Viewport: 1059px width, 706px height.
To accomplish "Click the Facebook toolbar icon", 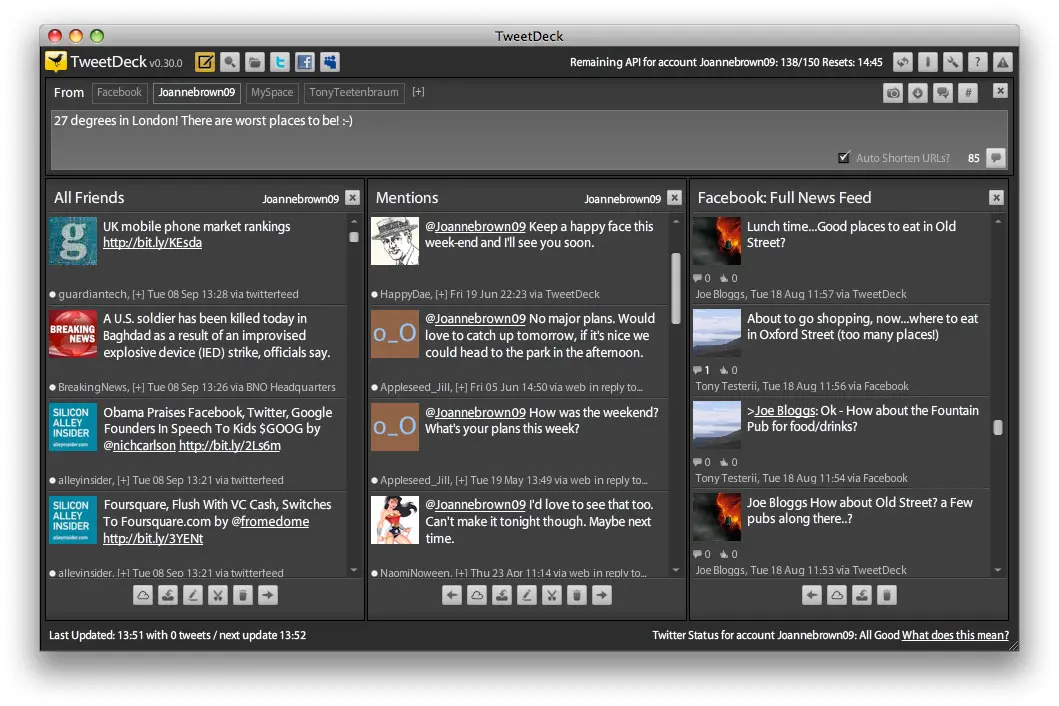I will point(305,62).
